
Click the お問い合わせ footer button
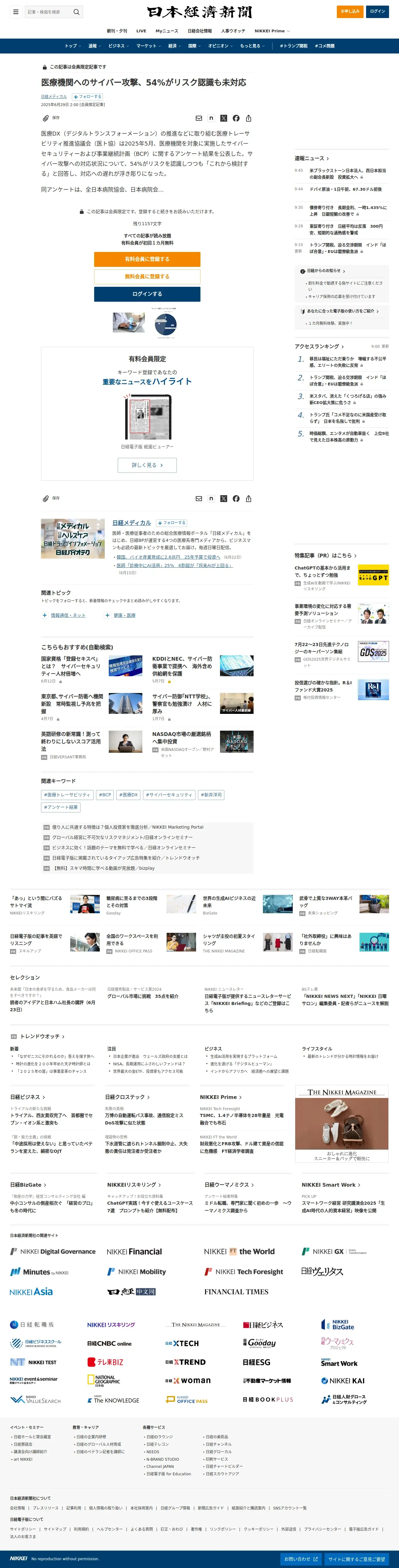pyautogui.click(x=300, y=1559)
